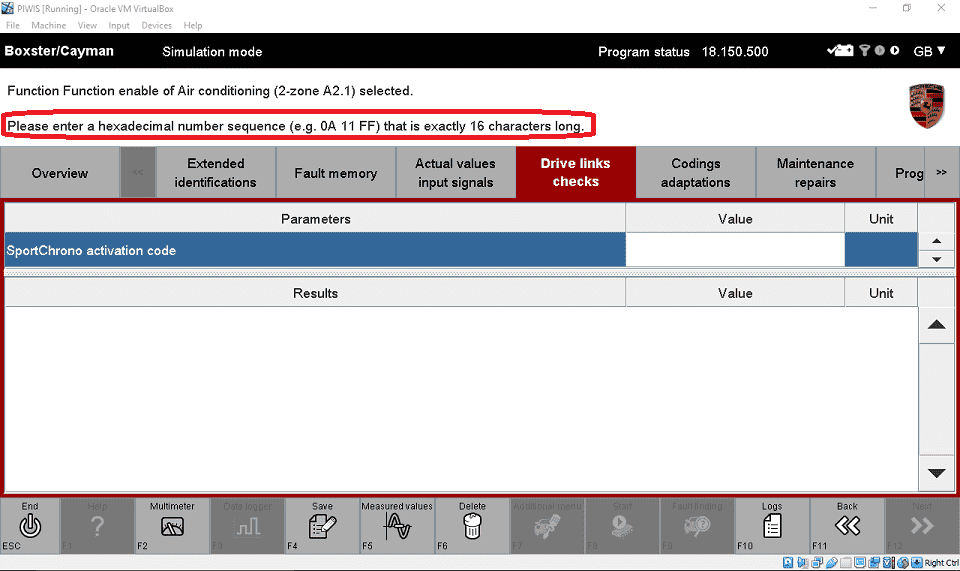The height and width of the screenshot is (571, 960).
Task: Open the Fault memory tab
Action: click(336, 173)
